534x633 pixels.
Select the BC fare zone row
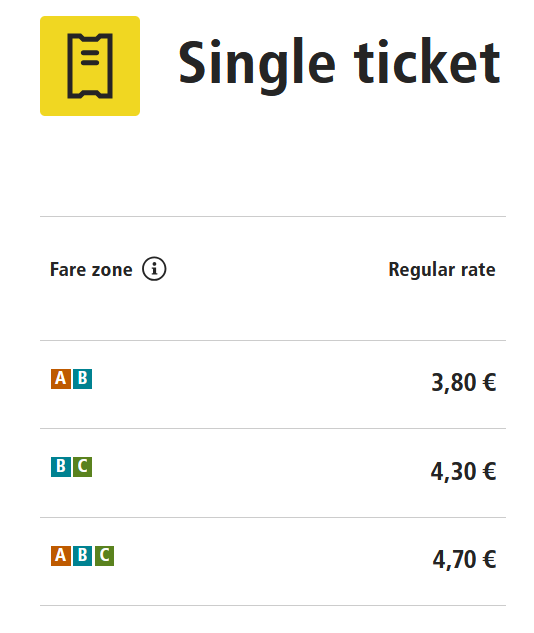coord(273,473)
